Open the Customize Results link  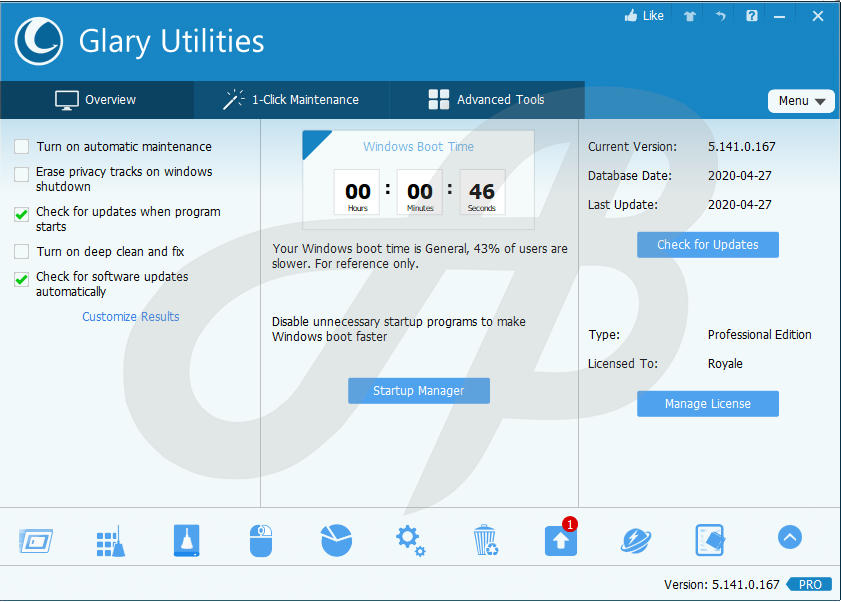131,317
